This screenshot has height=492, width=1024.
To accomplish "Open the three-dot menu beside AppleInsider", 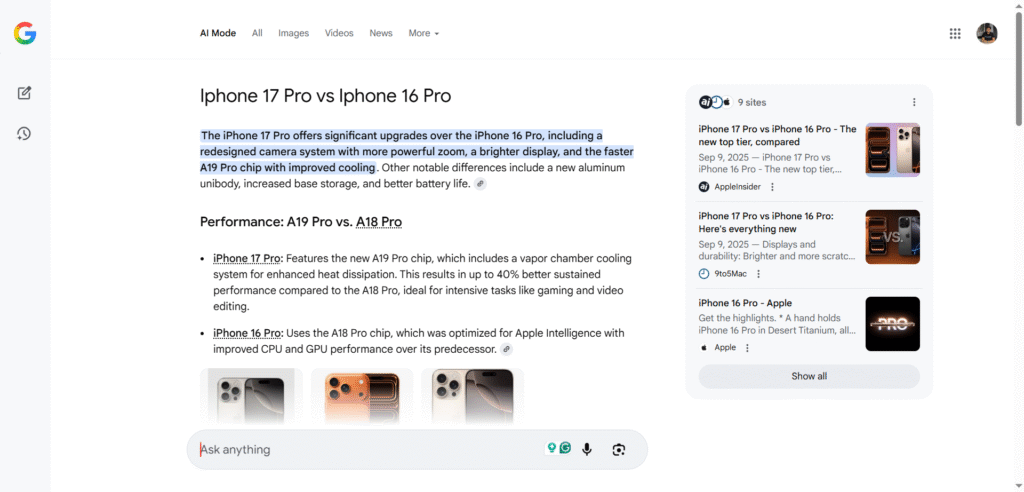I will point(772,187).
